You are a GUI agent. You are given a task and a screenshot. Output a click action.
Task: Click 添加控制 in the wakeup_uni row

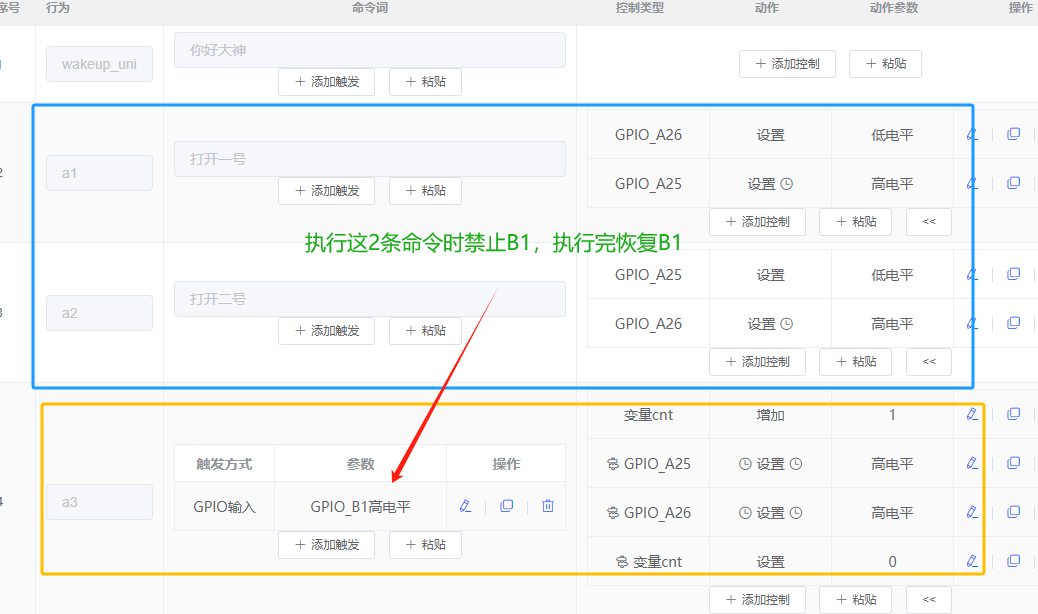[x=789, y=63]
